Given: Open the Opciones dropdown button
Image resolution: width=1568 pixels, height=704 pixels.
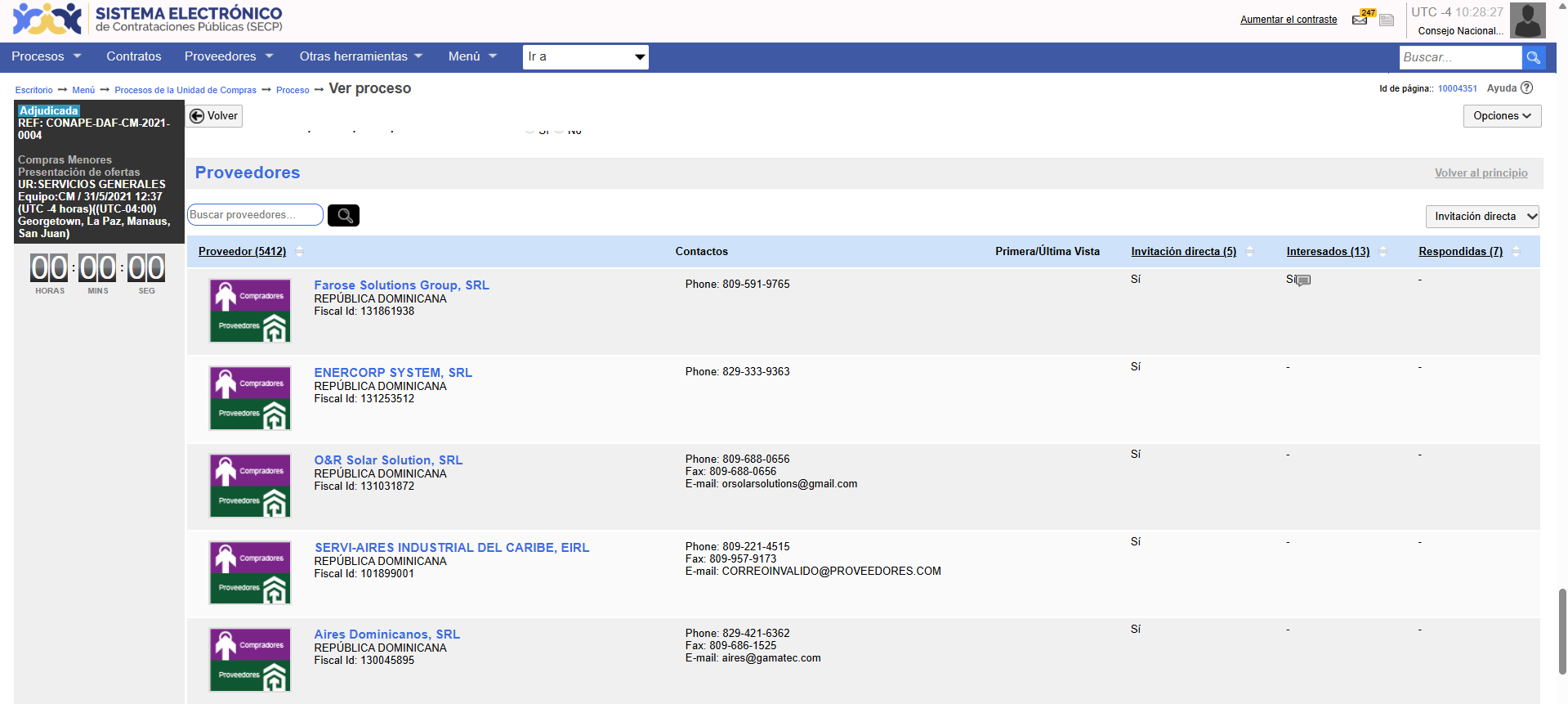Looking at the screenshot, I should click(1501, 116).
